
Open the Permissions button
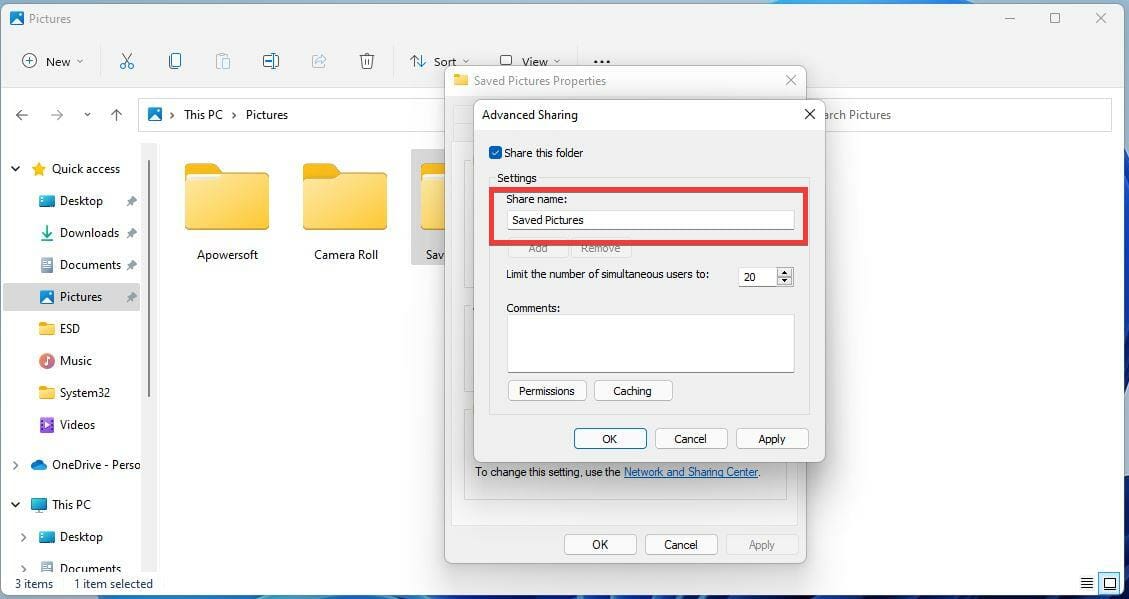click(x=546, y=391)
